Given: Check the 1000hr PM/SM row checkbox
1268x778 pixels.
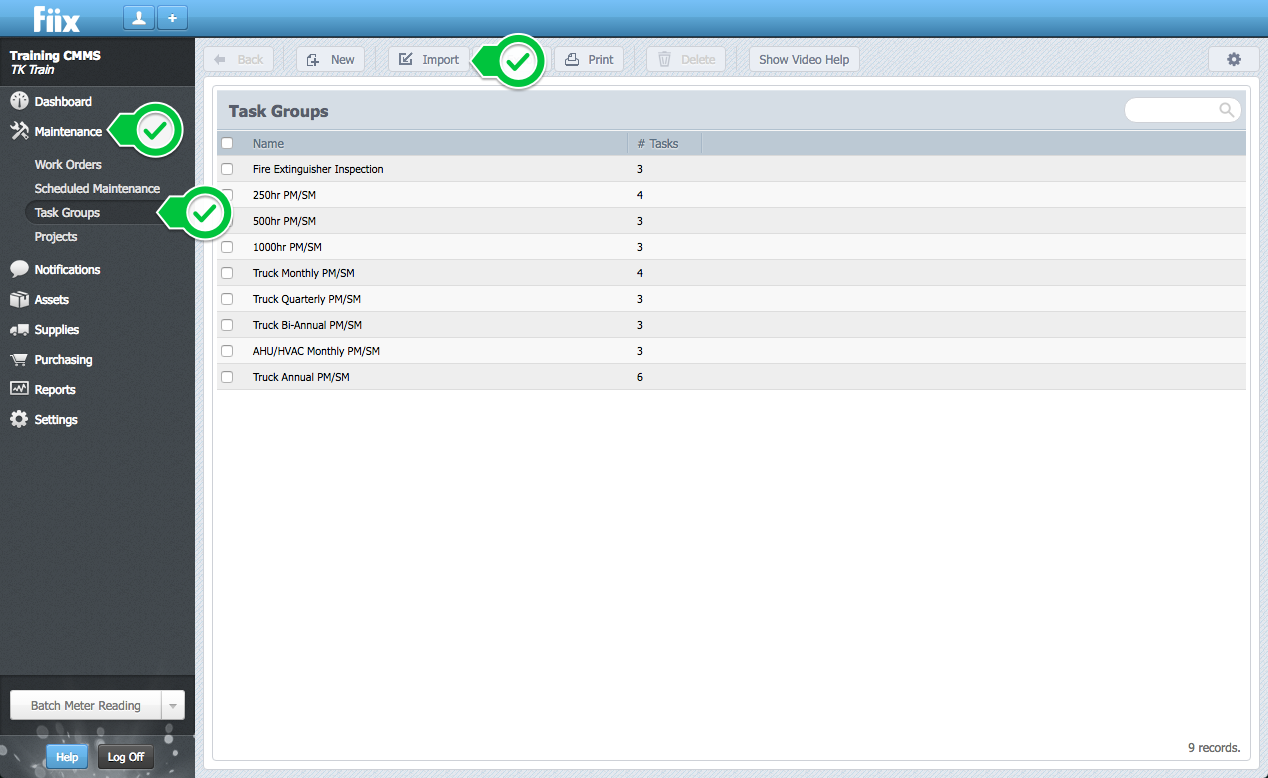Looking at the screenshot, I should click(x=227, y=247).
